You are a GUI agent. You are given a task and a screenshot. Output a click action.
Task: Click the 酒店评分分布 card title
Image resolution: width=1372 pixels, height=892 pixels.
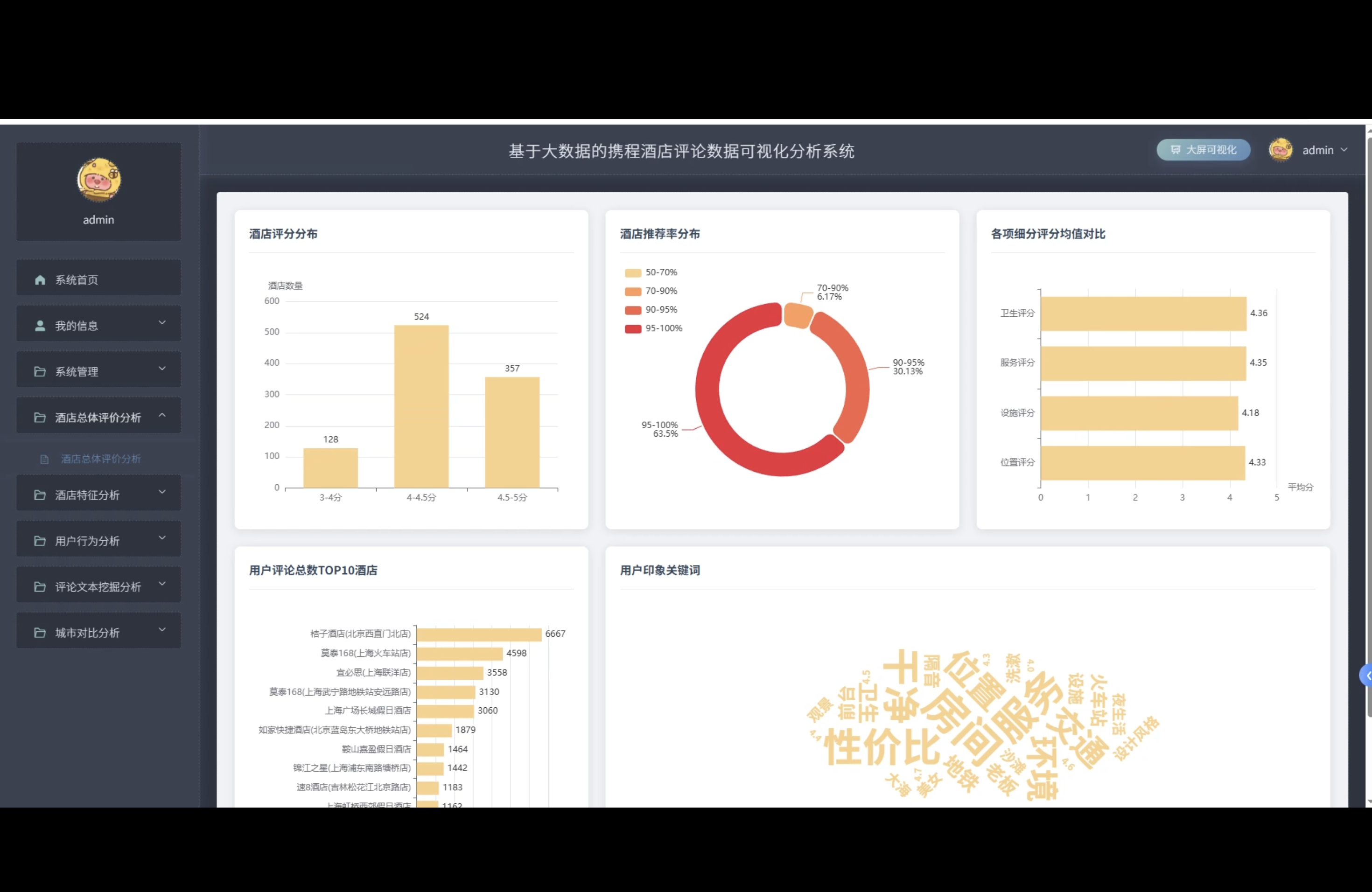coord(283,234)
